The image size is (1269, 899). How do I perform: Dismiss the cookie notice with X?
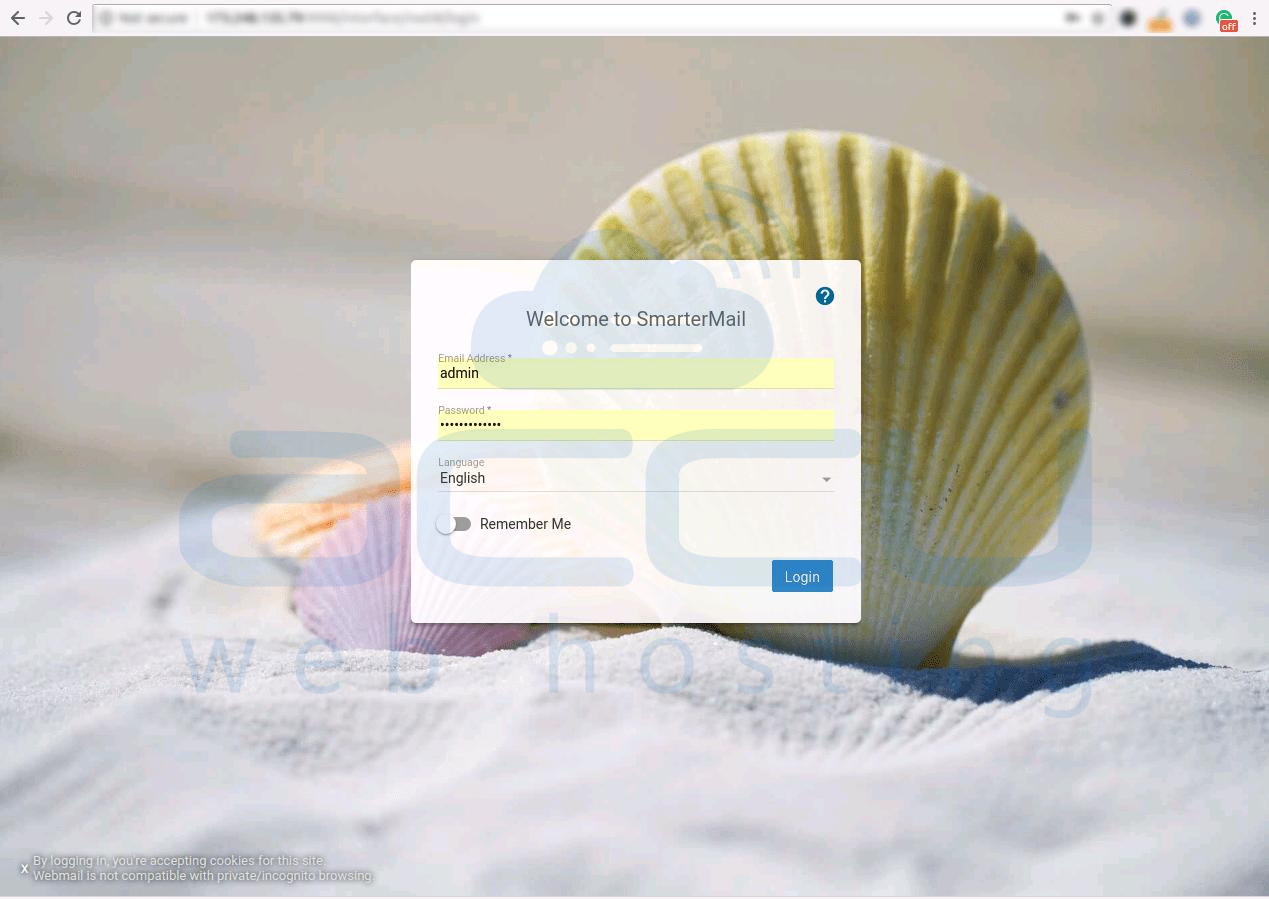pos(25,868)
